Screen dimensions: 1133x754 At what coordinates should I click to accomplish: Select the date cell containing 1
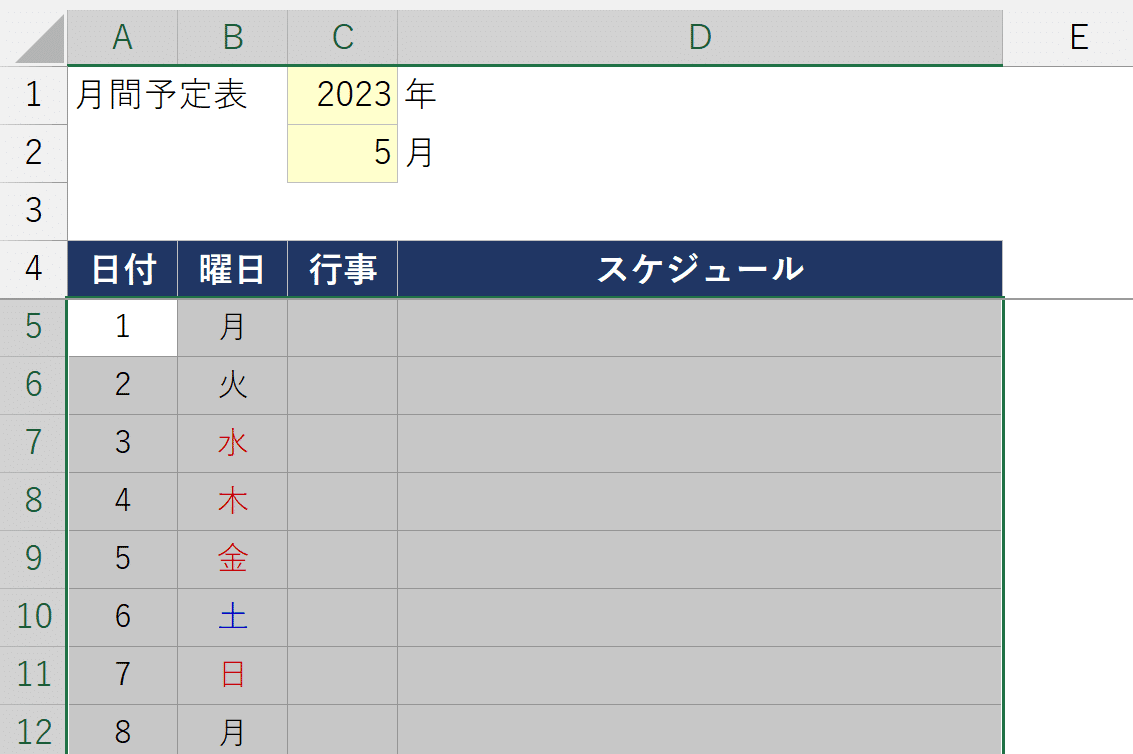coord(122,327)
